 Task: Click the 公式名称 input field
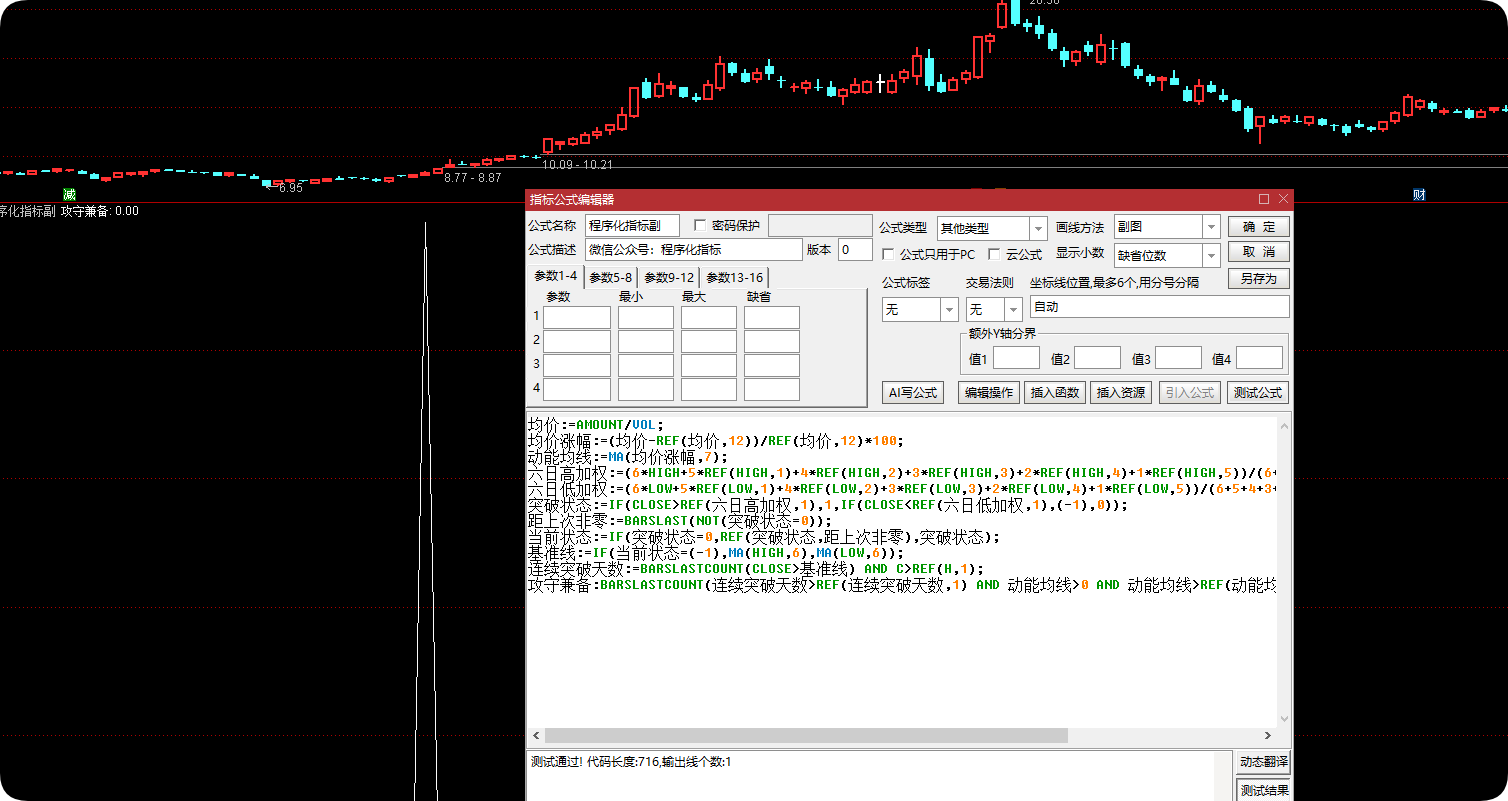tap(632, 226)
